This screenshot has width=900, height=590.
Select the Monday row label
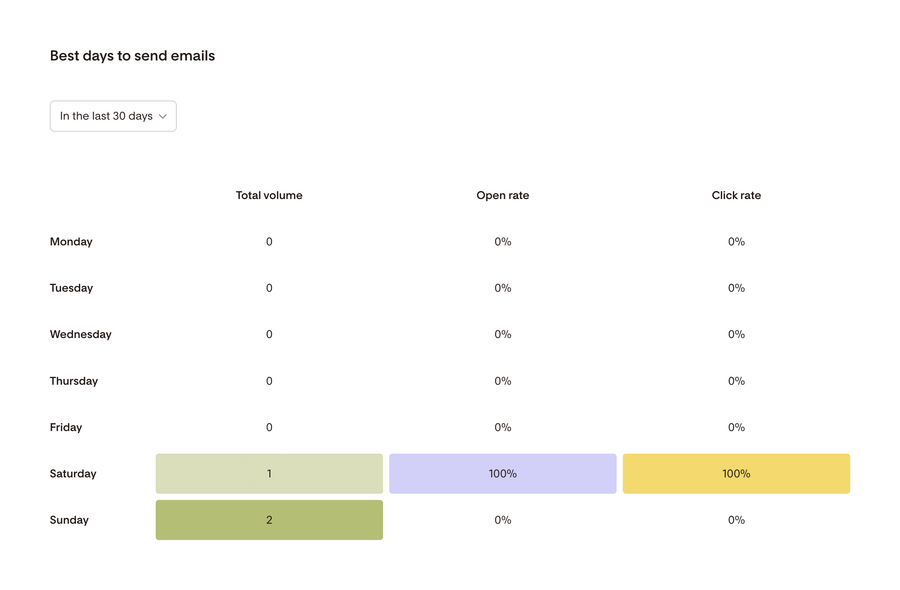coord(71,241)
